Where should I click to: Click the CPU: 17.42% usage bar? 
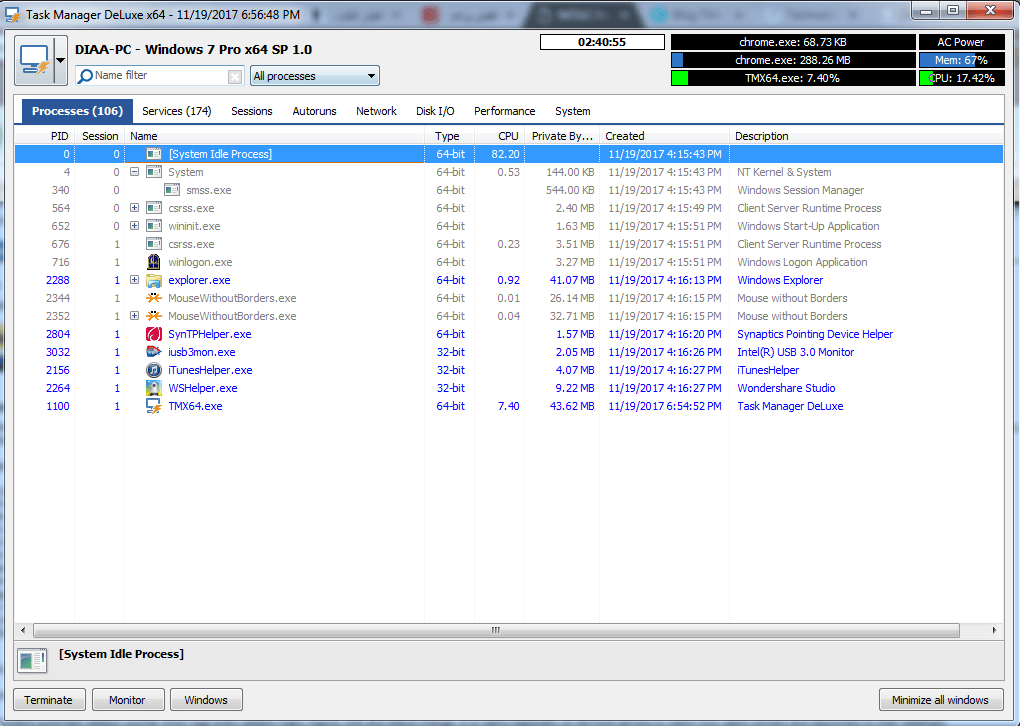[x=961, y=78]
